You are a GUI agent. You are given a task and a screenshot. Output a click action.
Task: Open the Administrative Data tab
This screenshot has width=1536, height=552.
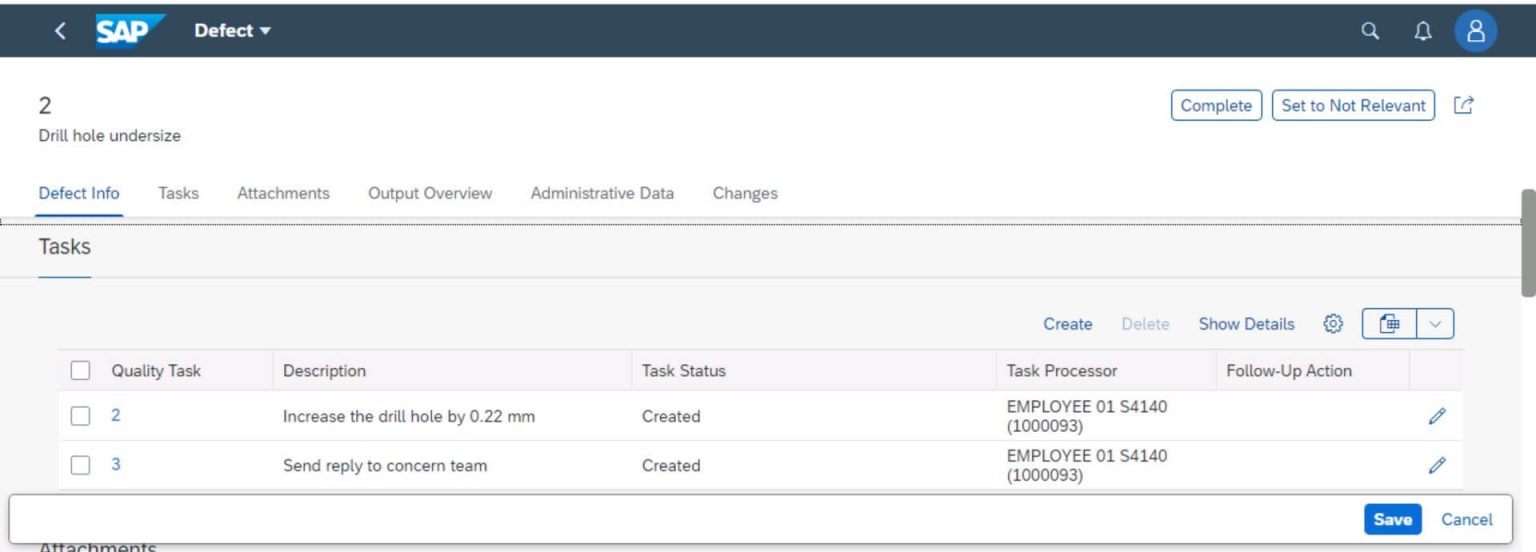point(602,193)
